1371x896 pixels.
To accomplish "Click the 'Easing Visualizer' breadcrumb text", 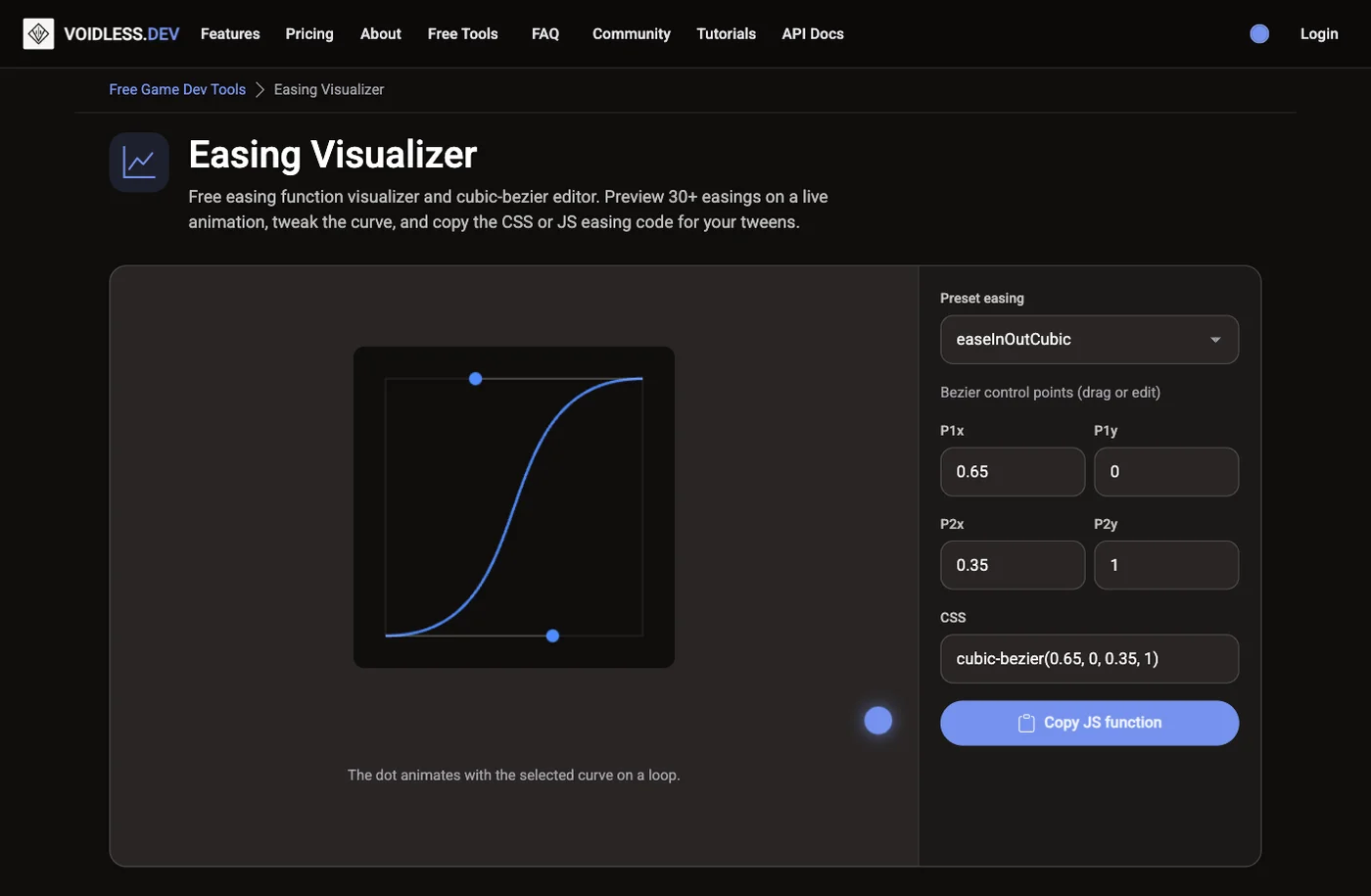I will click(329, 89).
